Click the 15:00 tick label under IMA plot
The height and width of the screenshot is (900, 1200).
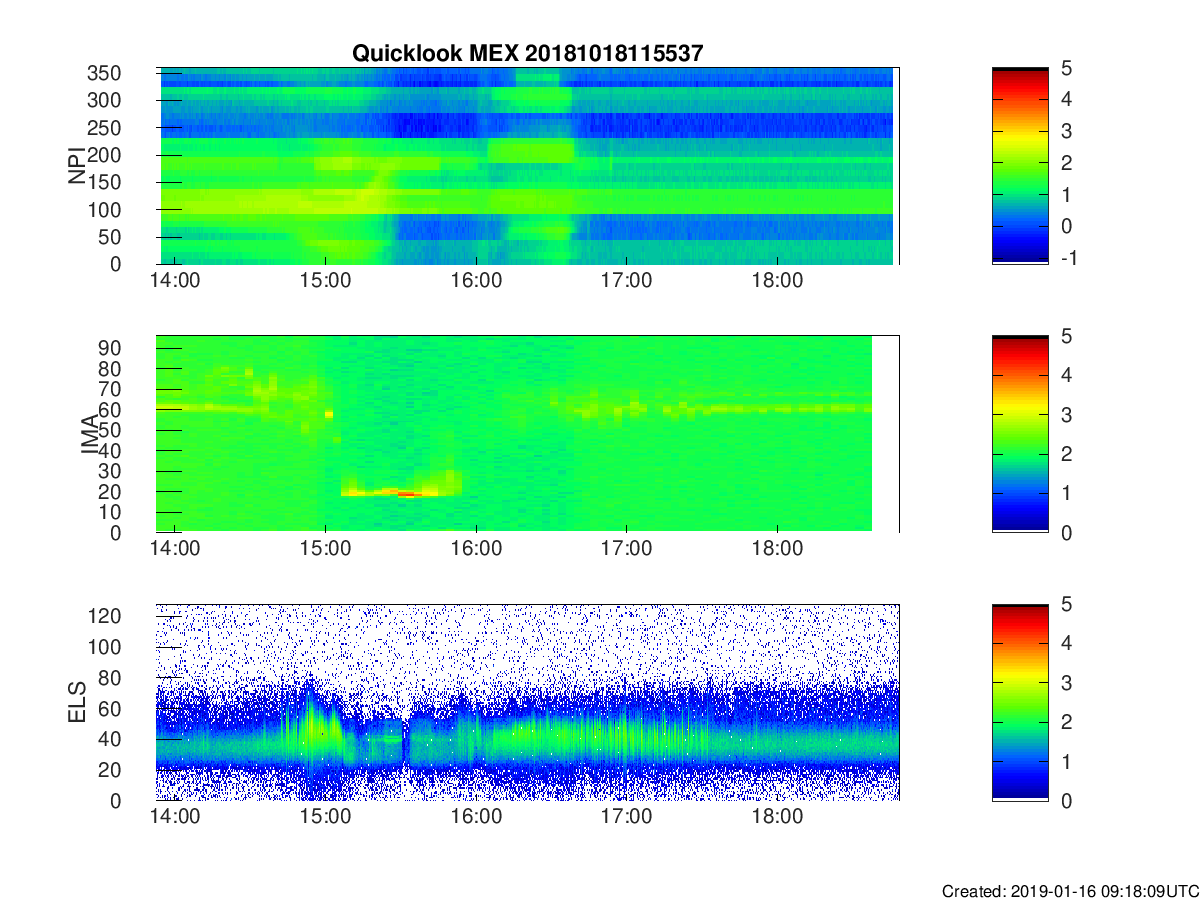[x=325, y=549]
